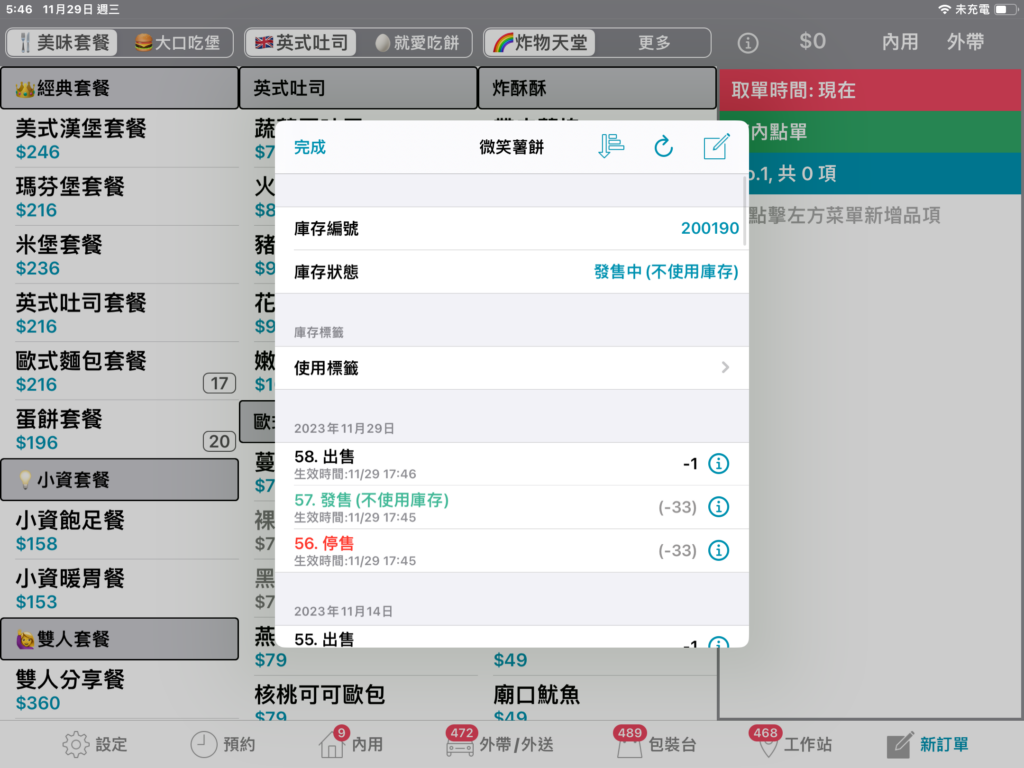Show info for record 57. 發售

click(718, 507)
